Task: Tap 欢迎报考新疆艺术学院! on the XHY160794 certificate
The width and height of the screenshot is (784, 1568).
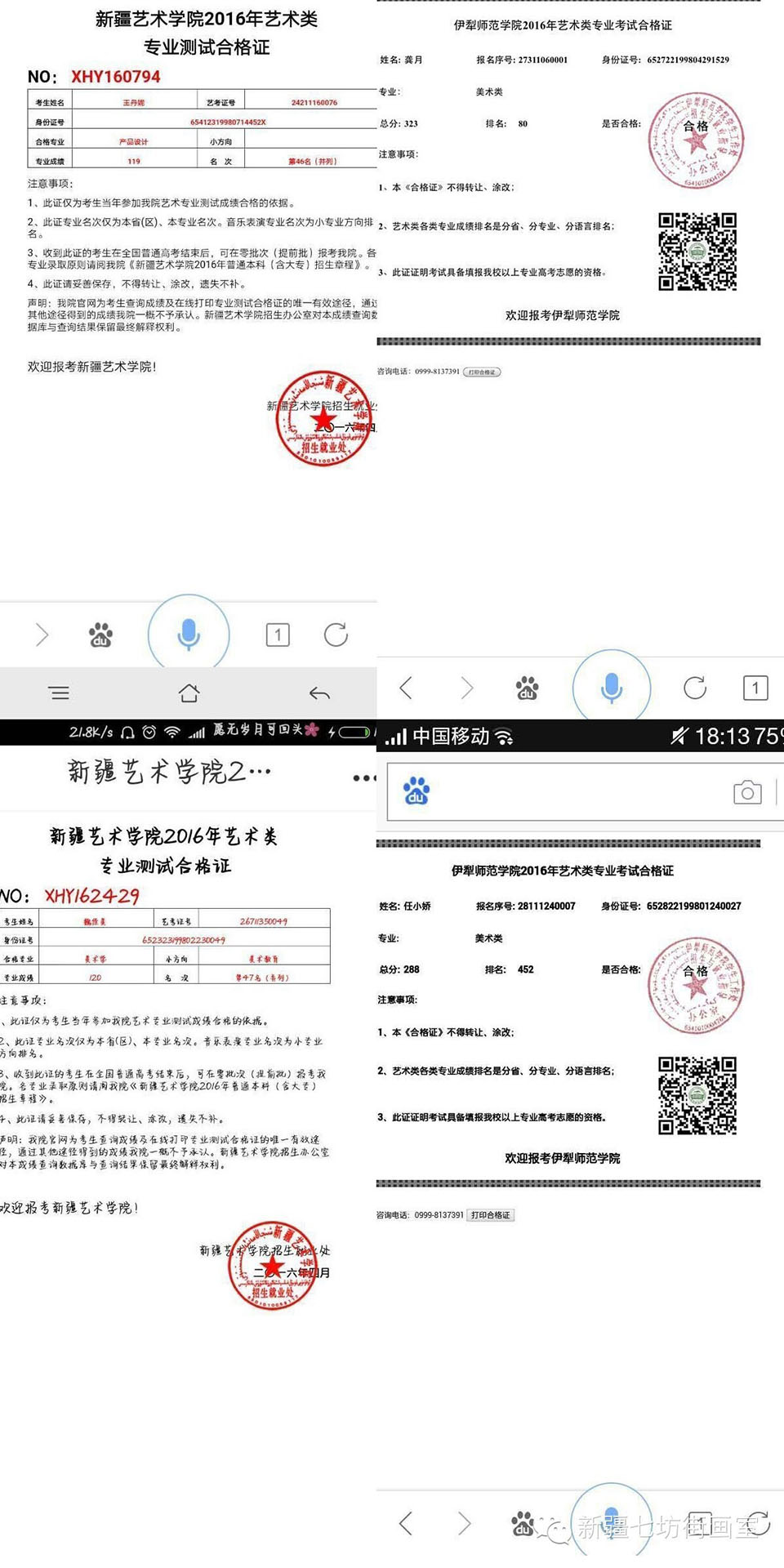Action: [92, 367]
